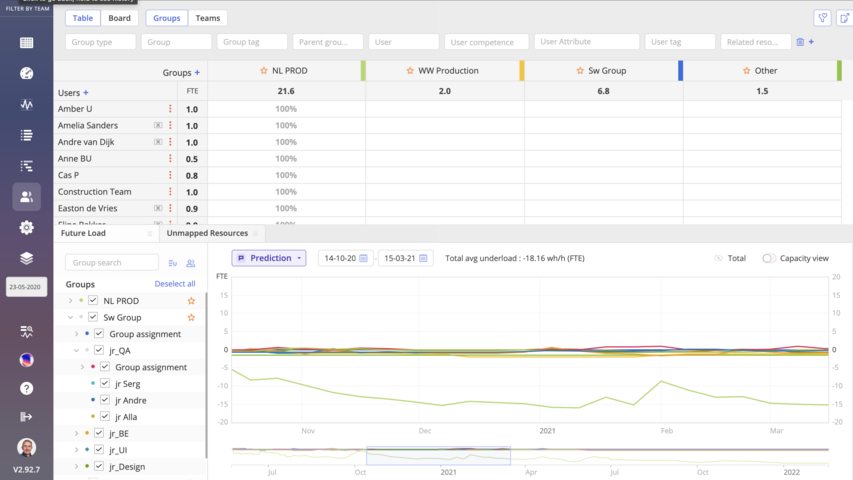Switch to the Board view tab
This screenshot has height=480, width=853.
(x=119, y=18)
